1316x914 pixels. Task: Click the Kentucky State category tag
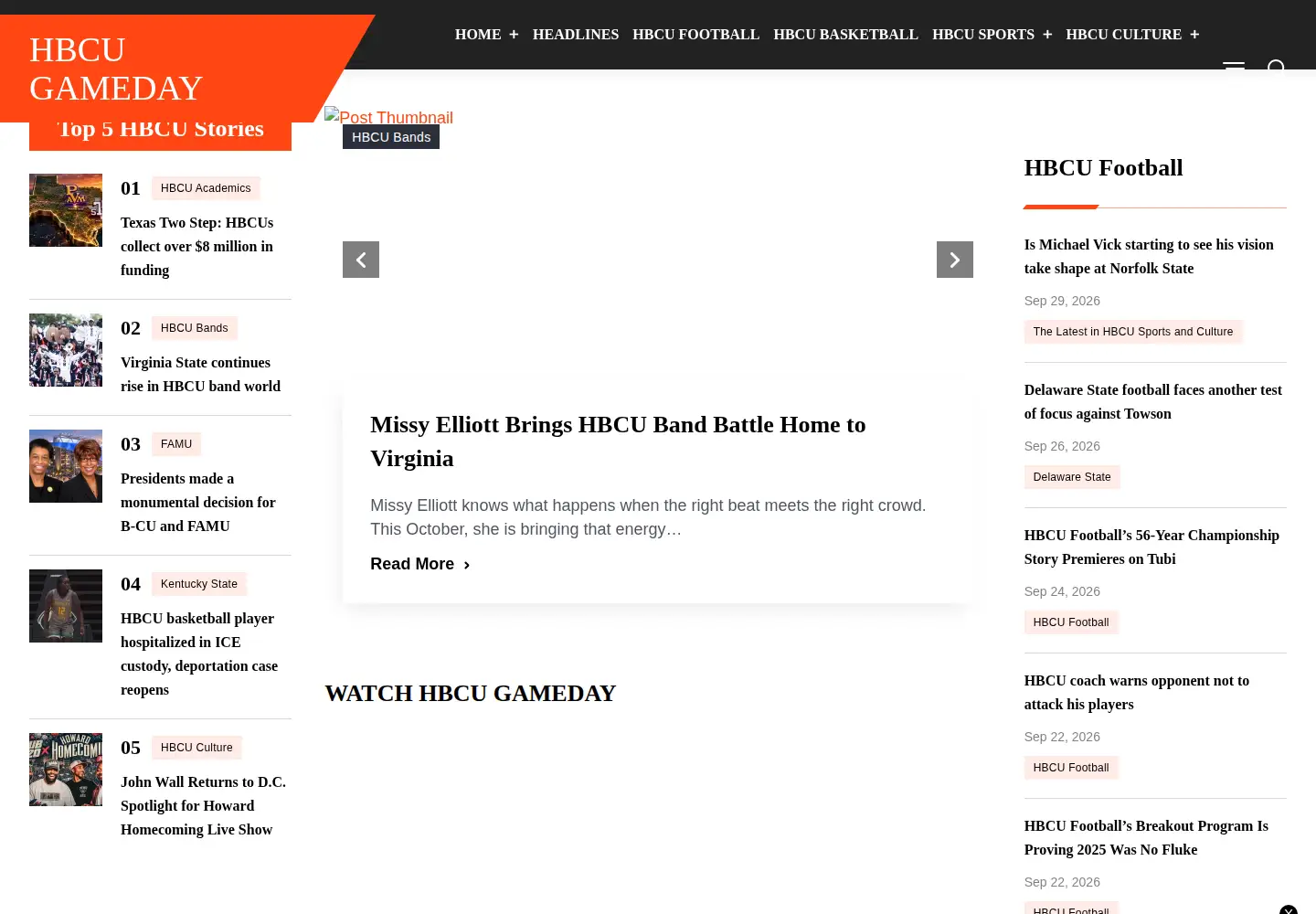tap(199, 584)
